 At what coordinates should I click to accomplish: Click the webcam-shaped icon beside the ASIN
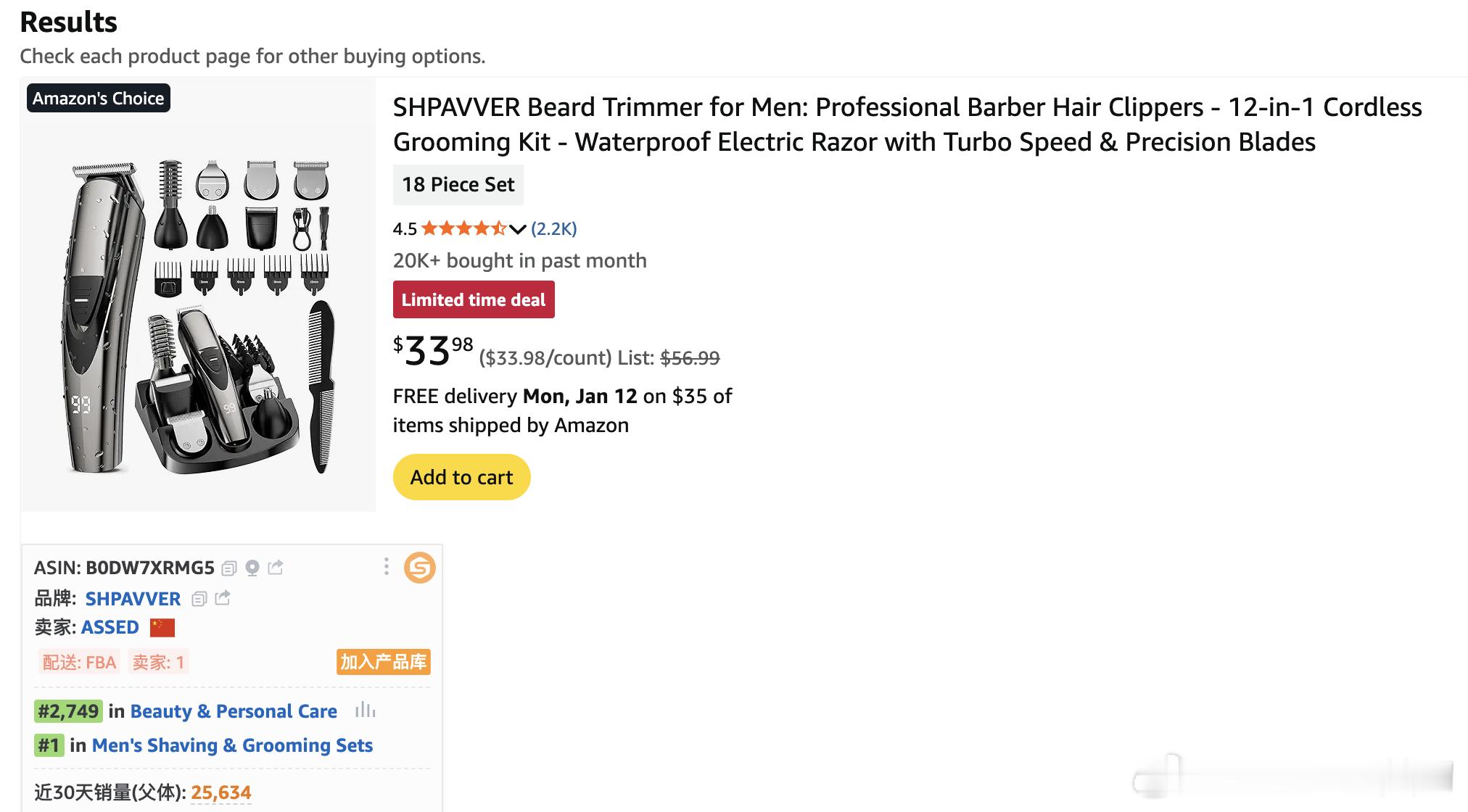[252, 568]
